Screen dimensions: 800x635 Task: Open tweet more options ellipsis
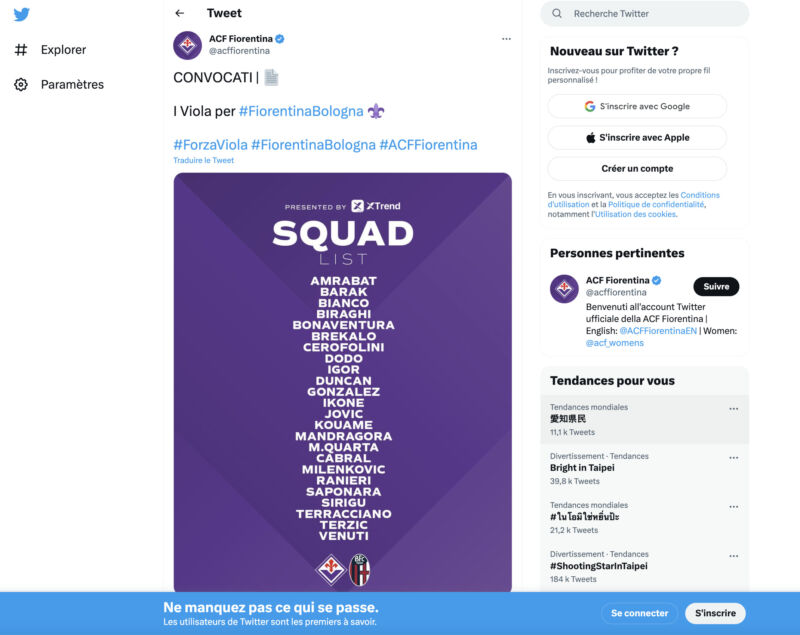pos(506,39)
